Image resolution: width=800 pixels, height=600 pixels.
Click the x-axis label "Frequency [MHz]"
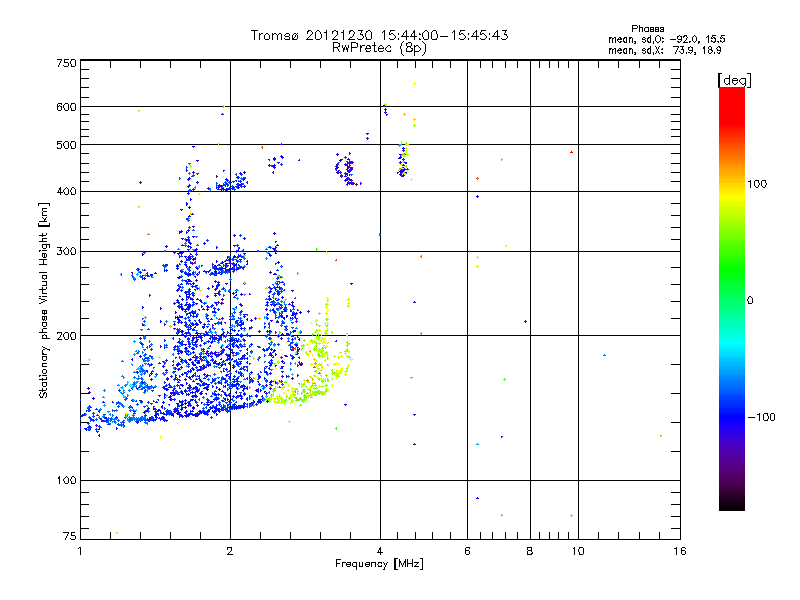tap(379, 564)
